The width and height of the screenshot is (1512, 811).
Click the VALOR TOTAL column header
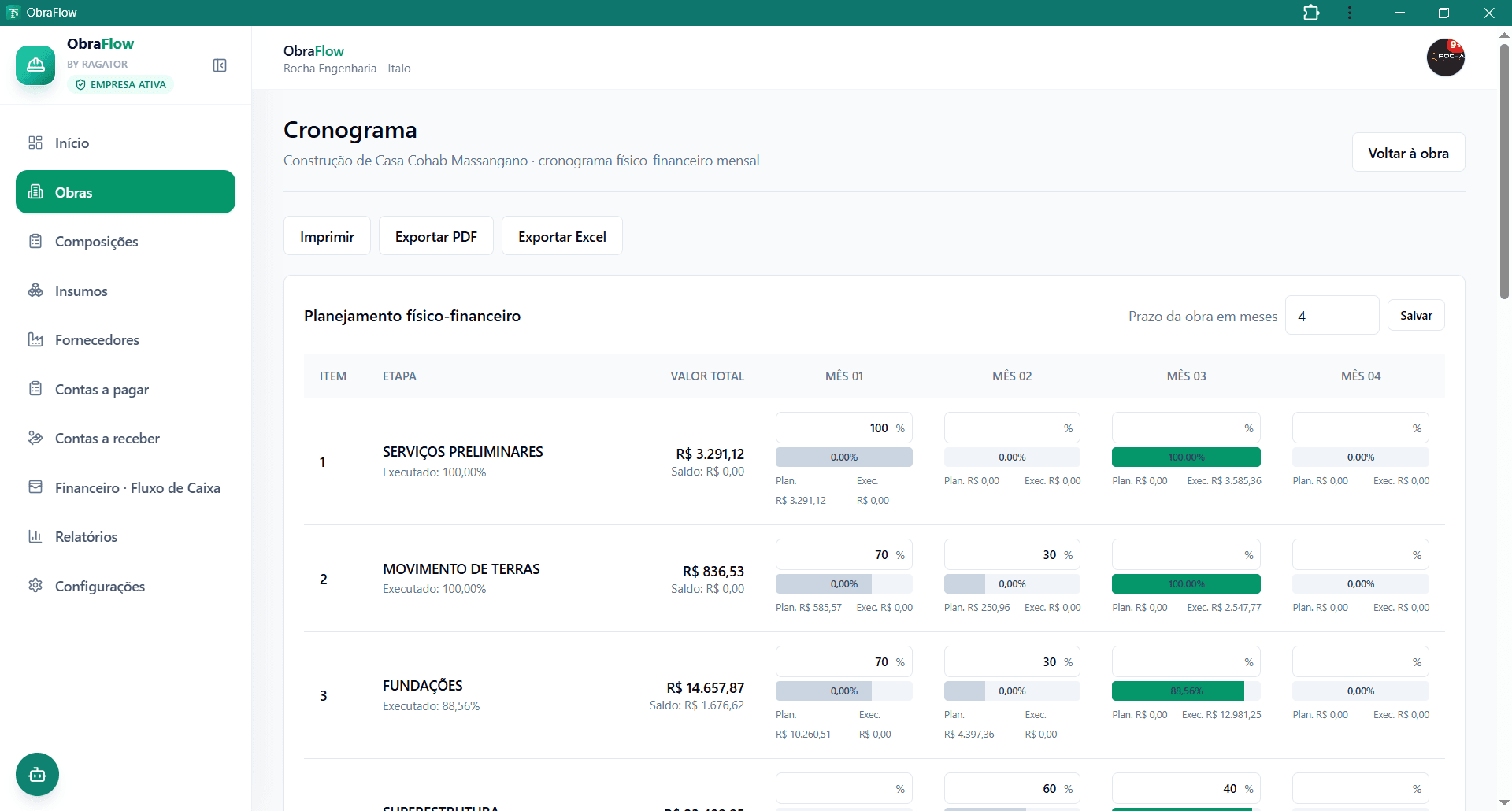707,376
